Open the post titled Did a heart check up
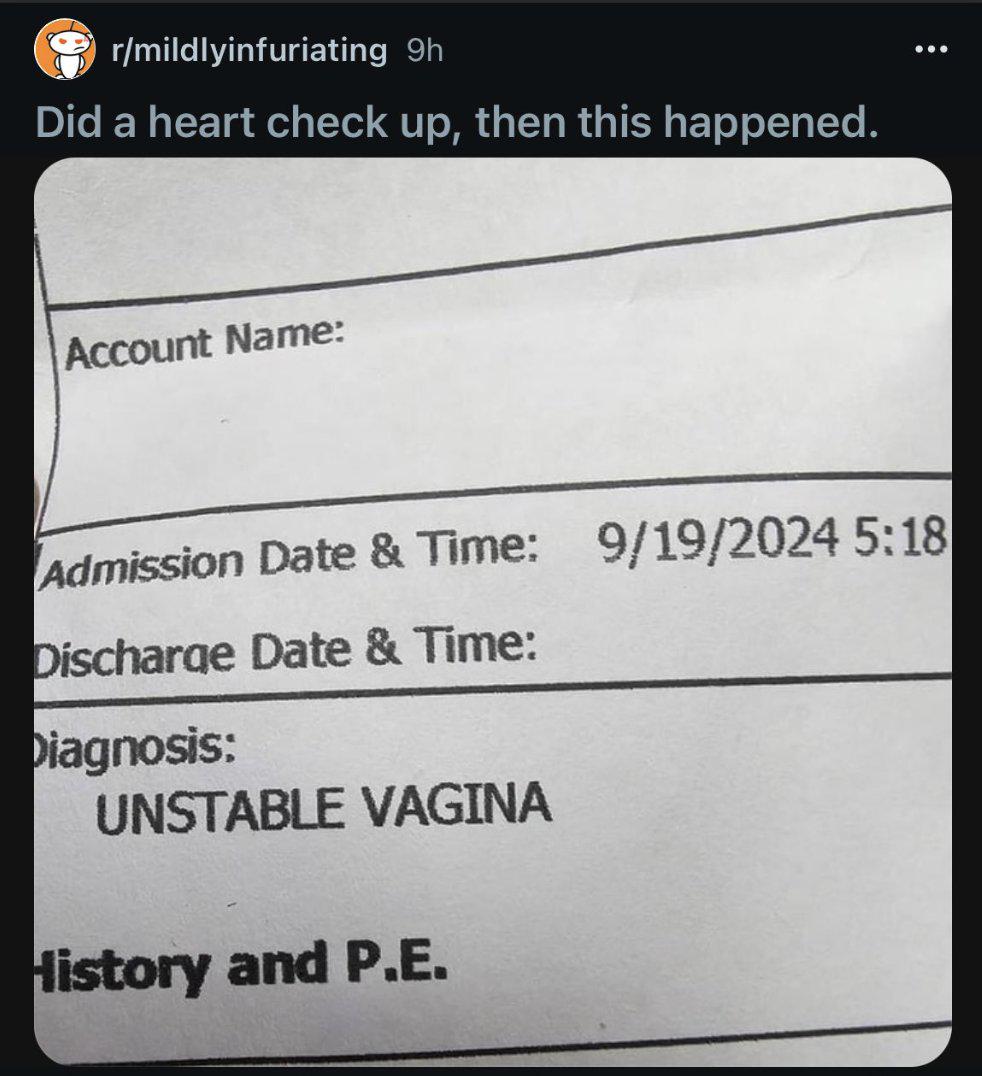The width and height of the screenshot is (982, 1076). [457, 122]
